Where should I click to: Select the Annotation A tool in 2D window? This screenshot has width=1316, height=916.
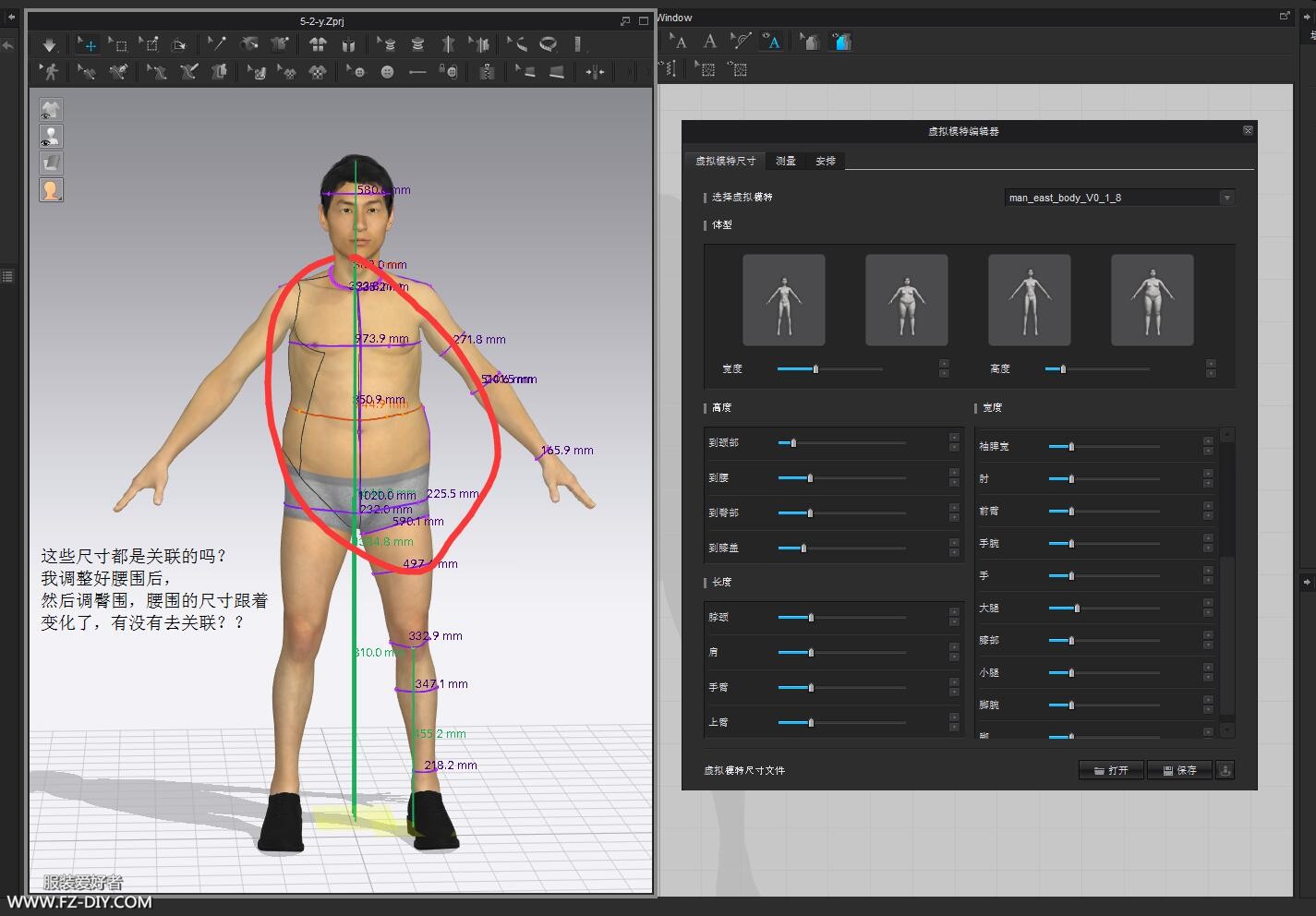(709, 41)
